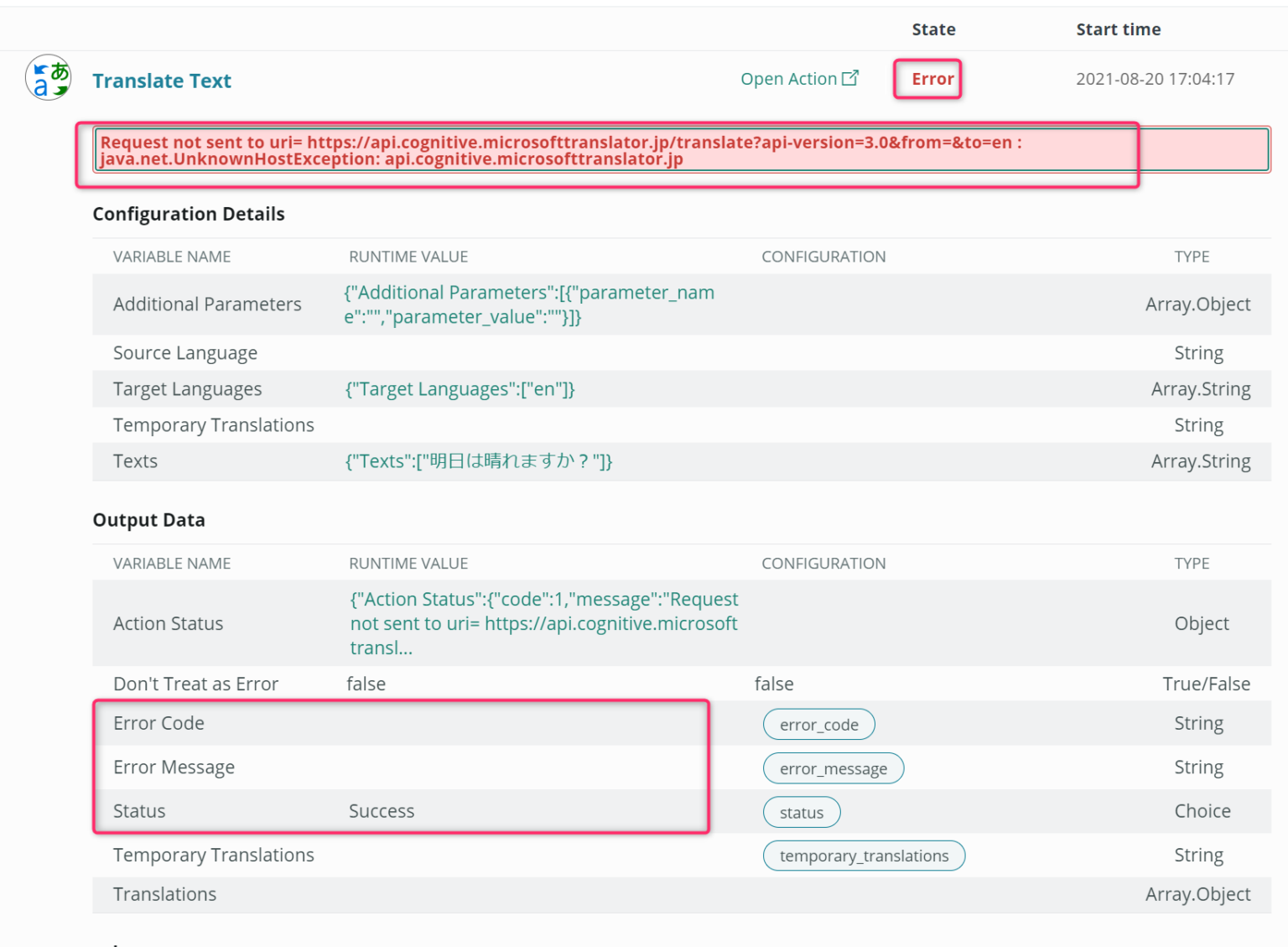Image resolution: width=1288 pixels, height=947 pixels.
Task: Select the Texts runtime value with Japanese text
Action: click(x=478, y=460)
